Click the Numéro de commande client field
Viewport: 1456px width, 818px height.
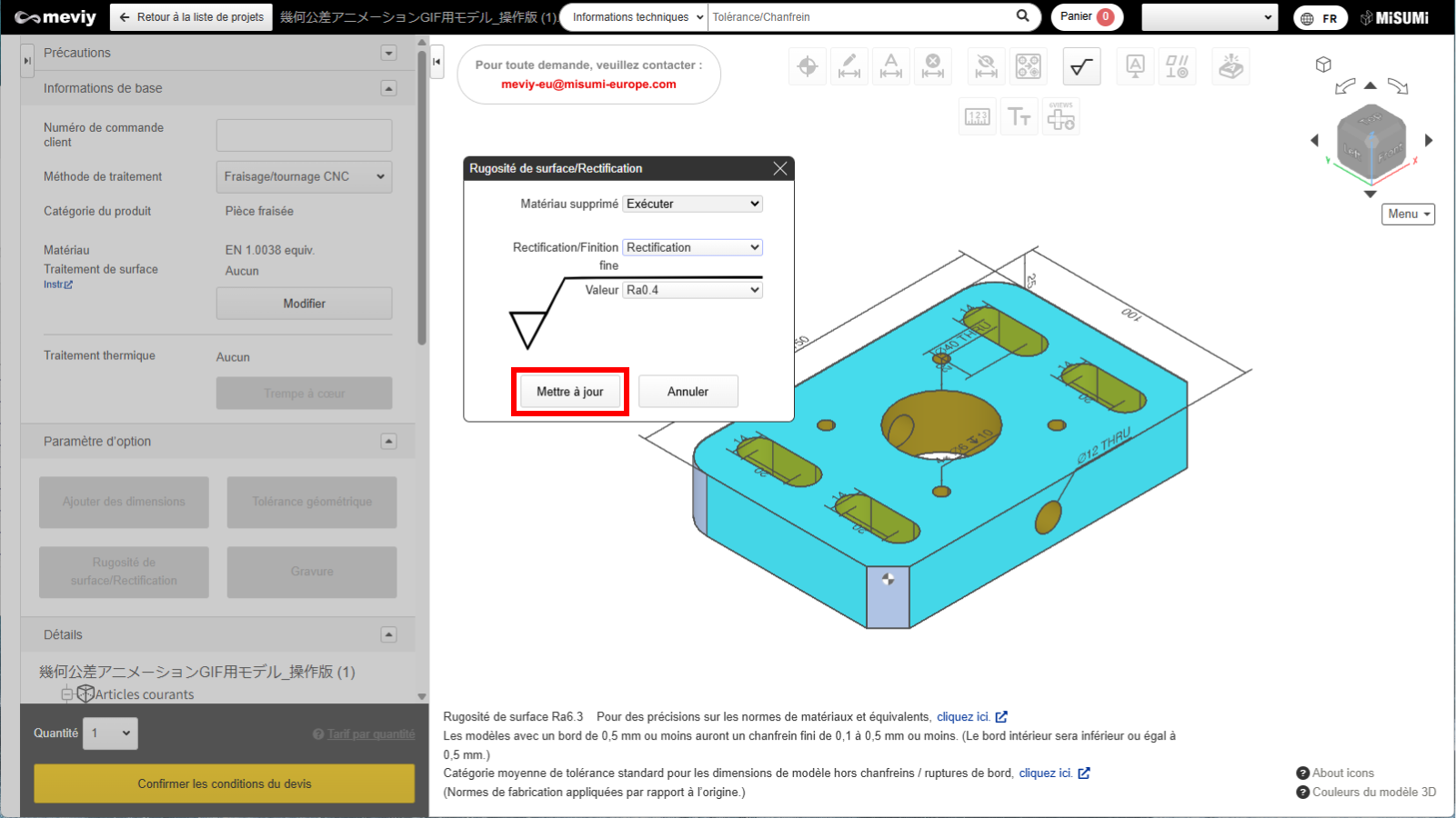pos(304,135)
